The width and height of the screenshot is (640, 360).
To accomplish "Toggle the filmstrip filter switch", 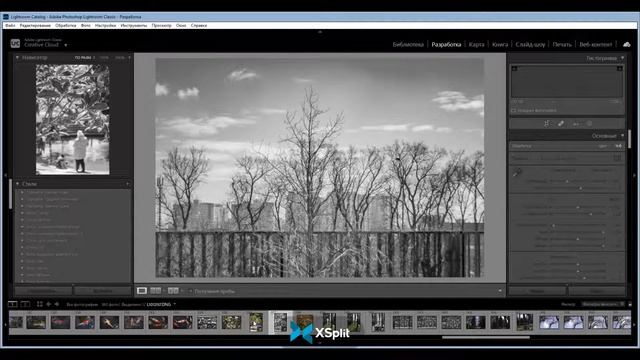I will click(630, 304).
